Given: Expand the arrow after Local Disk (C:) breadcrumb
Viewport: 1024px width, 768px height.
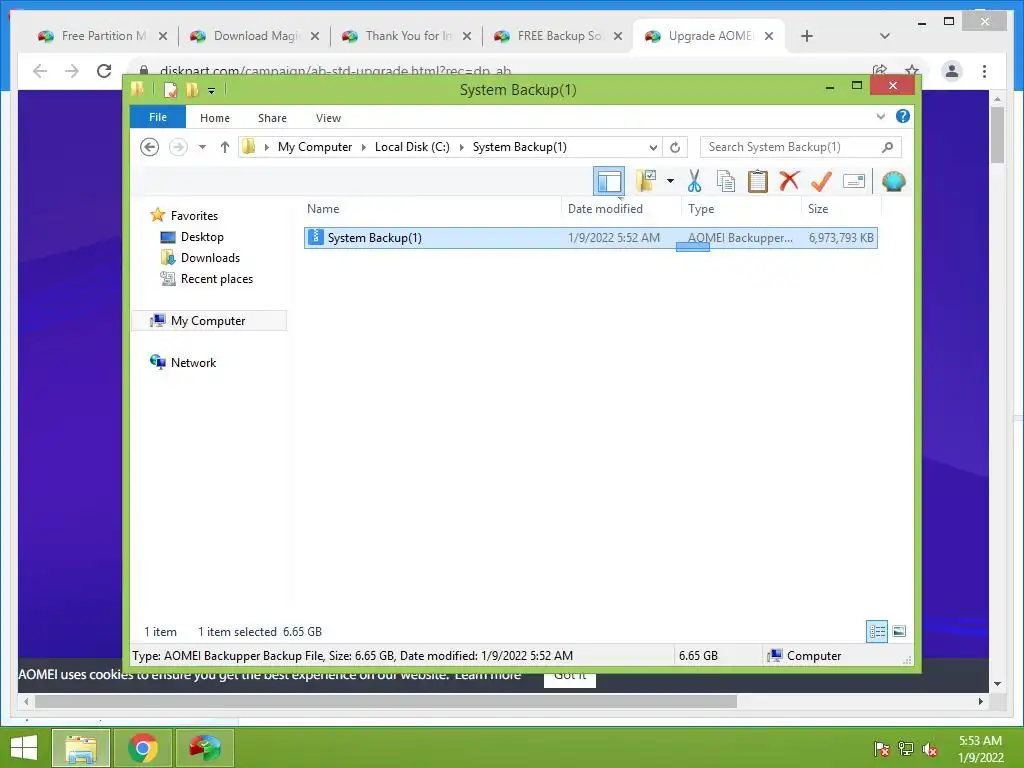Looking at the screenshot, I should (x=461, y=147).
